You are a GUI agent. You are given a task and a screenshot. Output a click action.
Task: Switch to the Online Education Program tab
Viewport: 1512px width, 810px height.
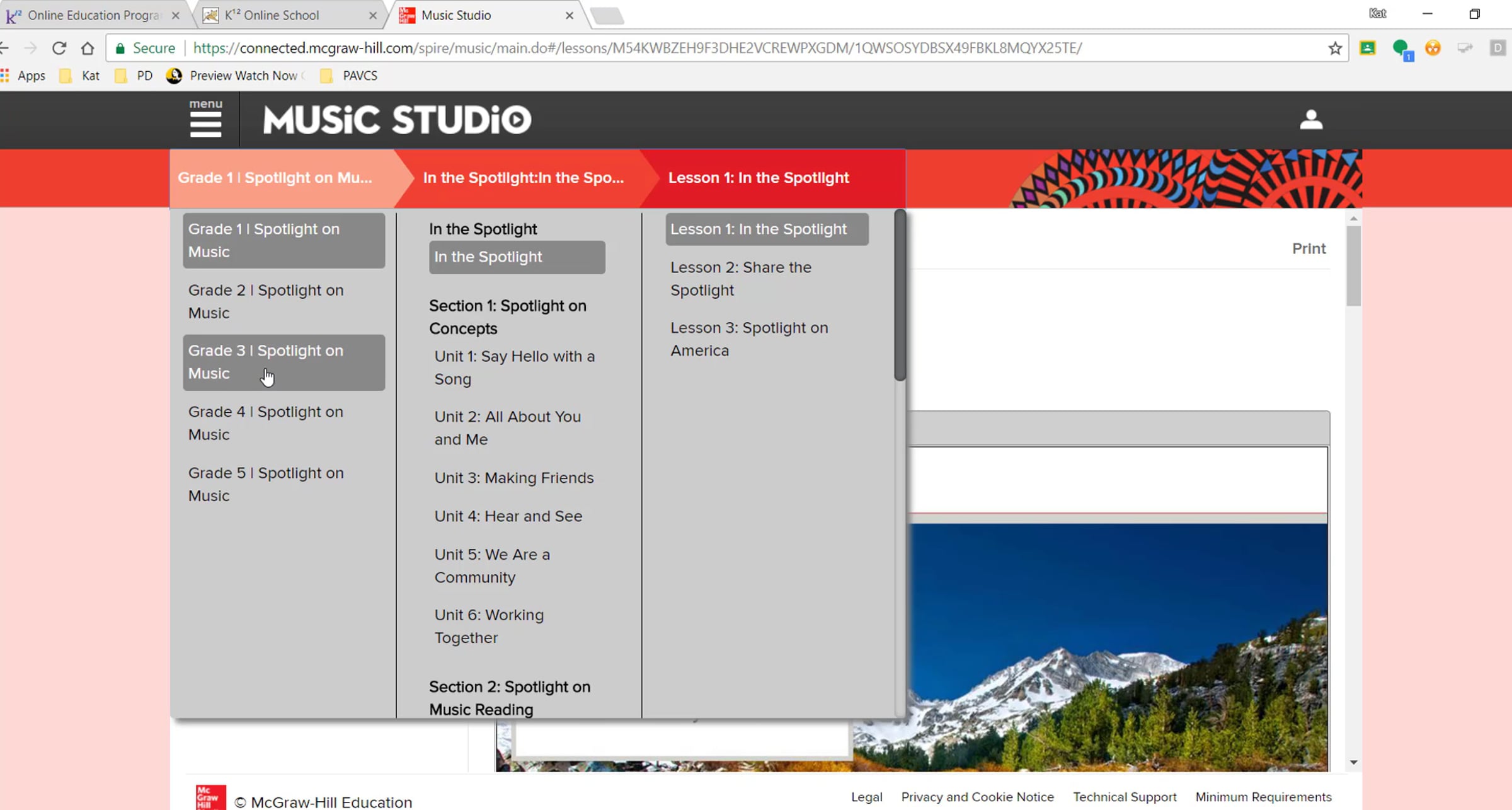point(94,15)
